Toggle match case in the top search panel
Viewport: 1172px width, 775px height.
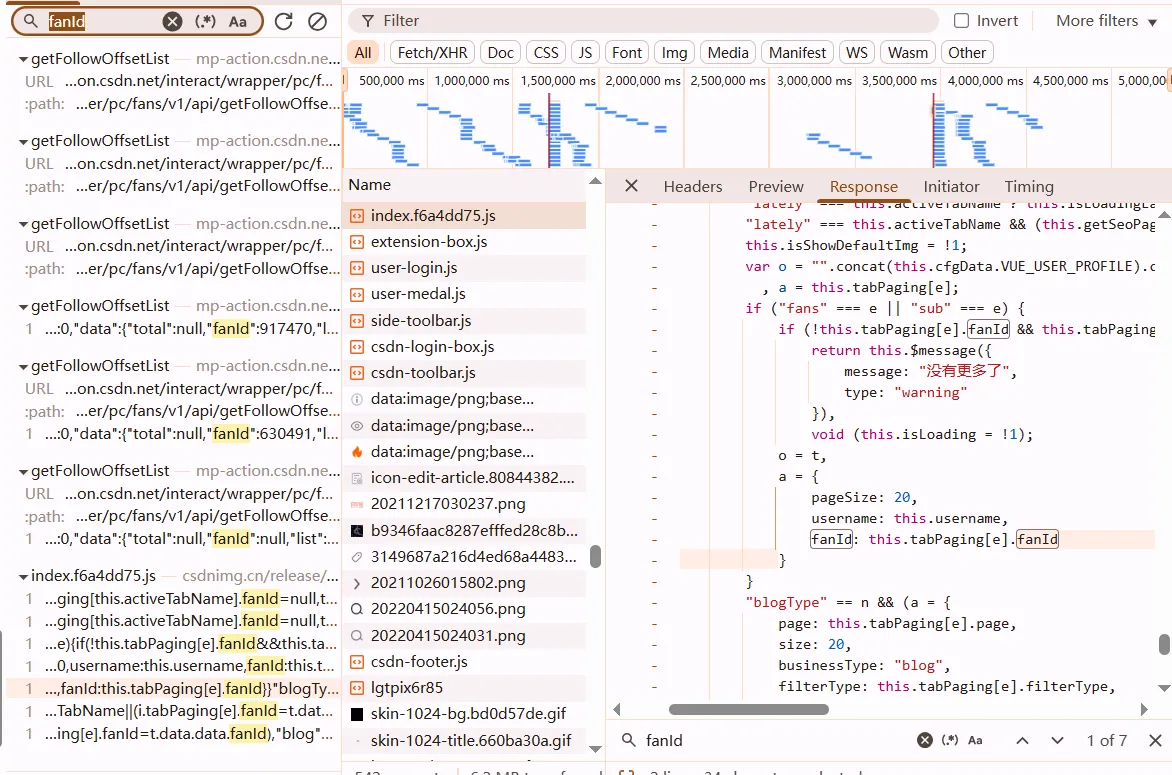pyautogui.click(x=238, y=22)
